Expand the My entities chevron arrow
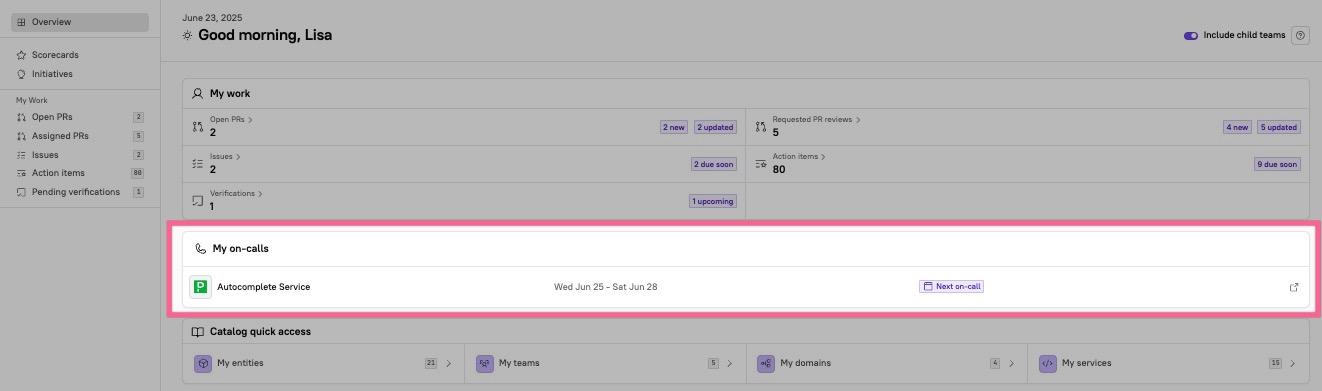This screenshot has height=391, width=1322. [449, 363]
